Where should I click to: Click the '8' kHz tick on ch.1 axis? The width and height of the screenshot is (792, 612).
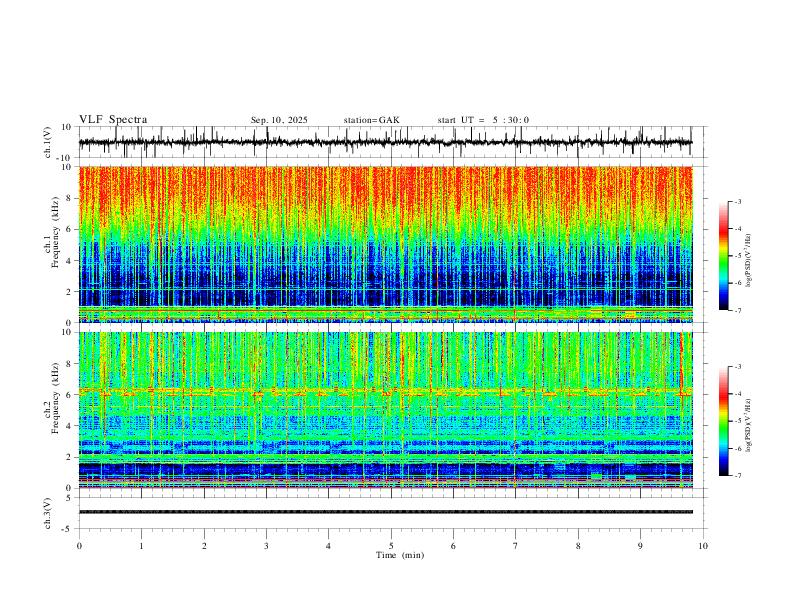pos(70,198)
